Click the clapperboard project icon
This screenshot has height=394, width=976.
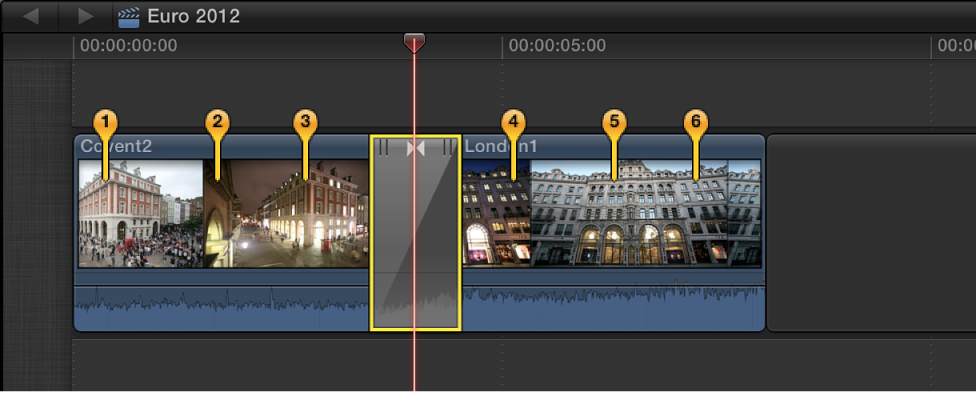pos(129,17)
